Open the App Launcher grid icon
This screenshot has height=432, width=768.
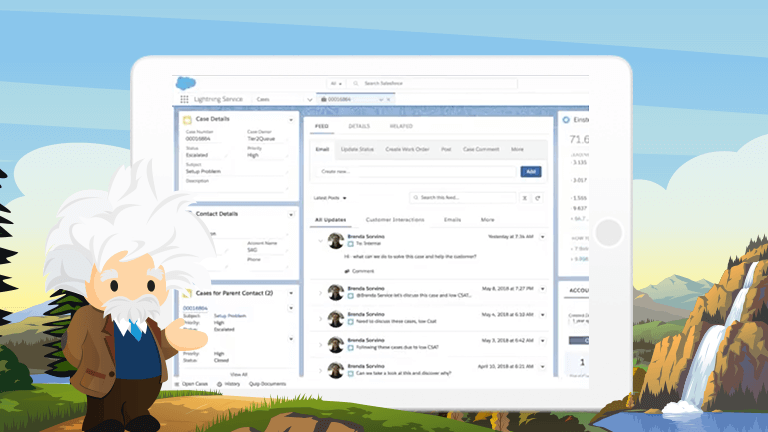tap(184, 99)
